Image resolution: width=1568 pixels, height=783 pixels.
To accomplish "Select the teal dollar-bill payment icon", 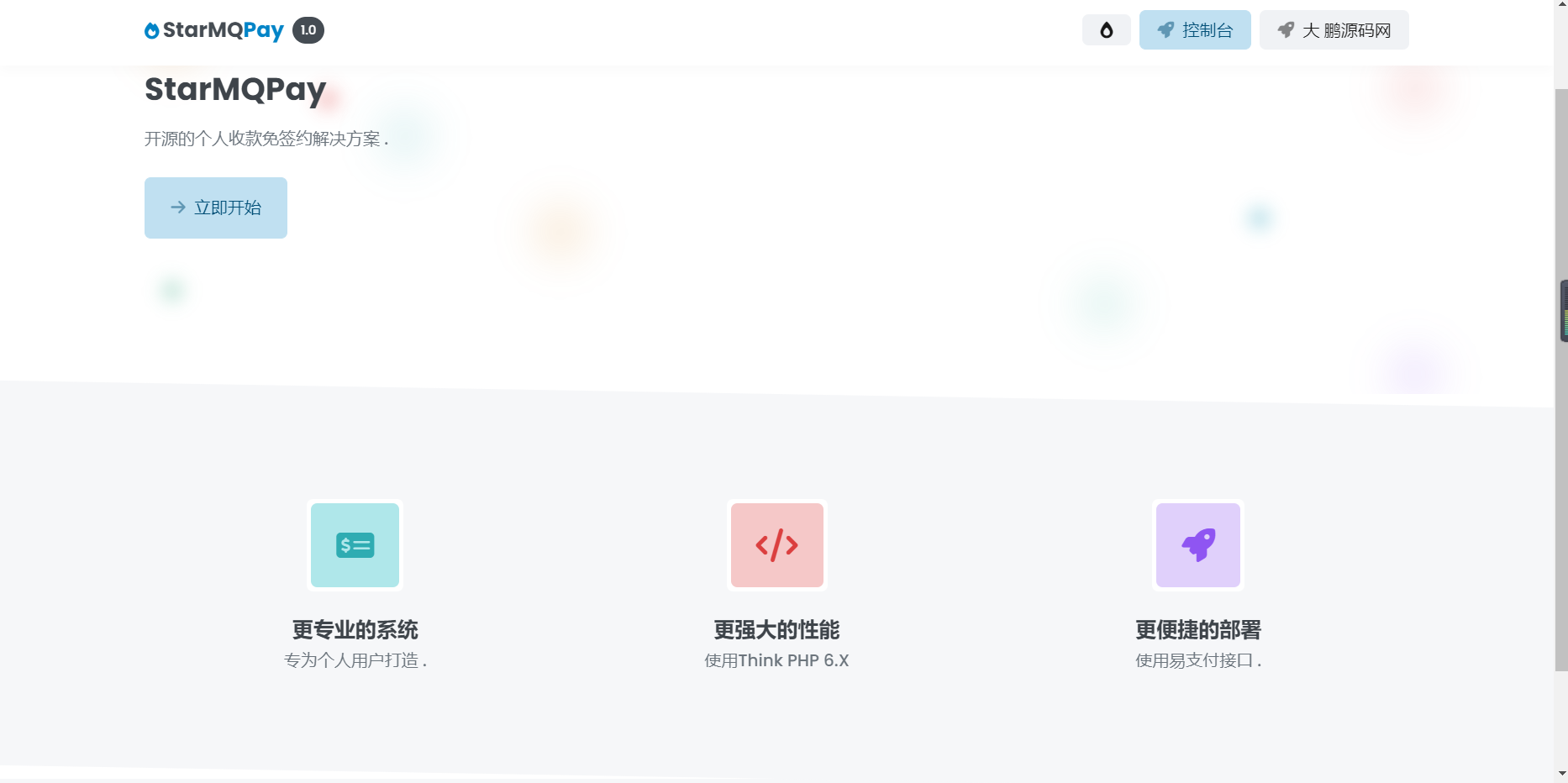I will pos(355,545).
